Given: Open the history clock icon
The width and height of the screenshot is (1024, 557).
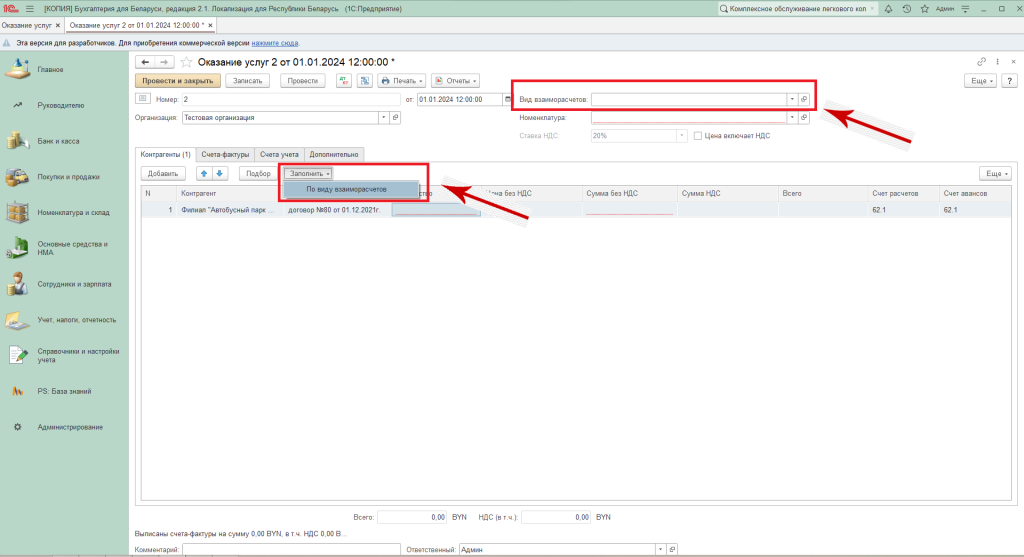Looking at the screenshot, I should [906, 9].
